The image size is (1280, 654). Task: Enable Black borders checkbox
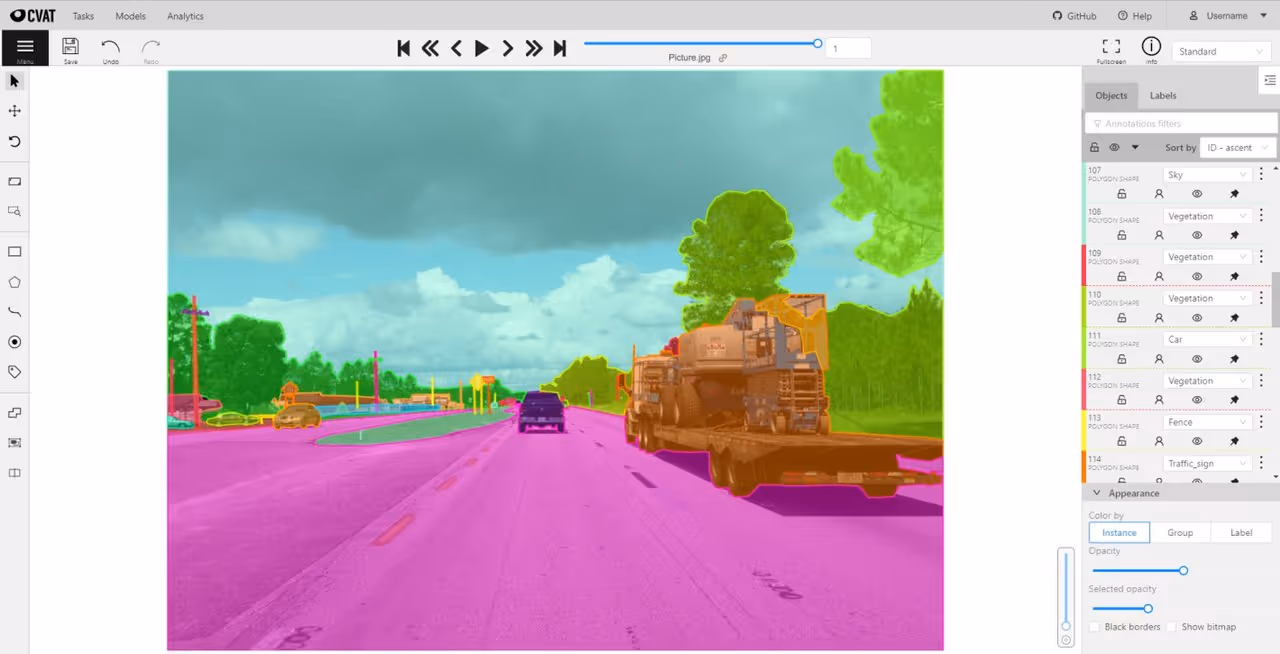(x=1095, y=627)
